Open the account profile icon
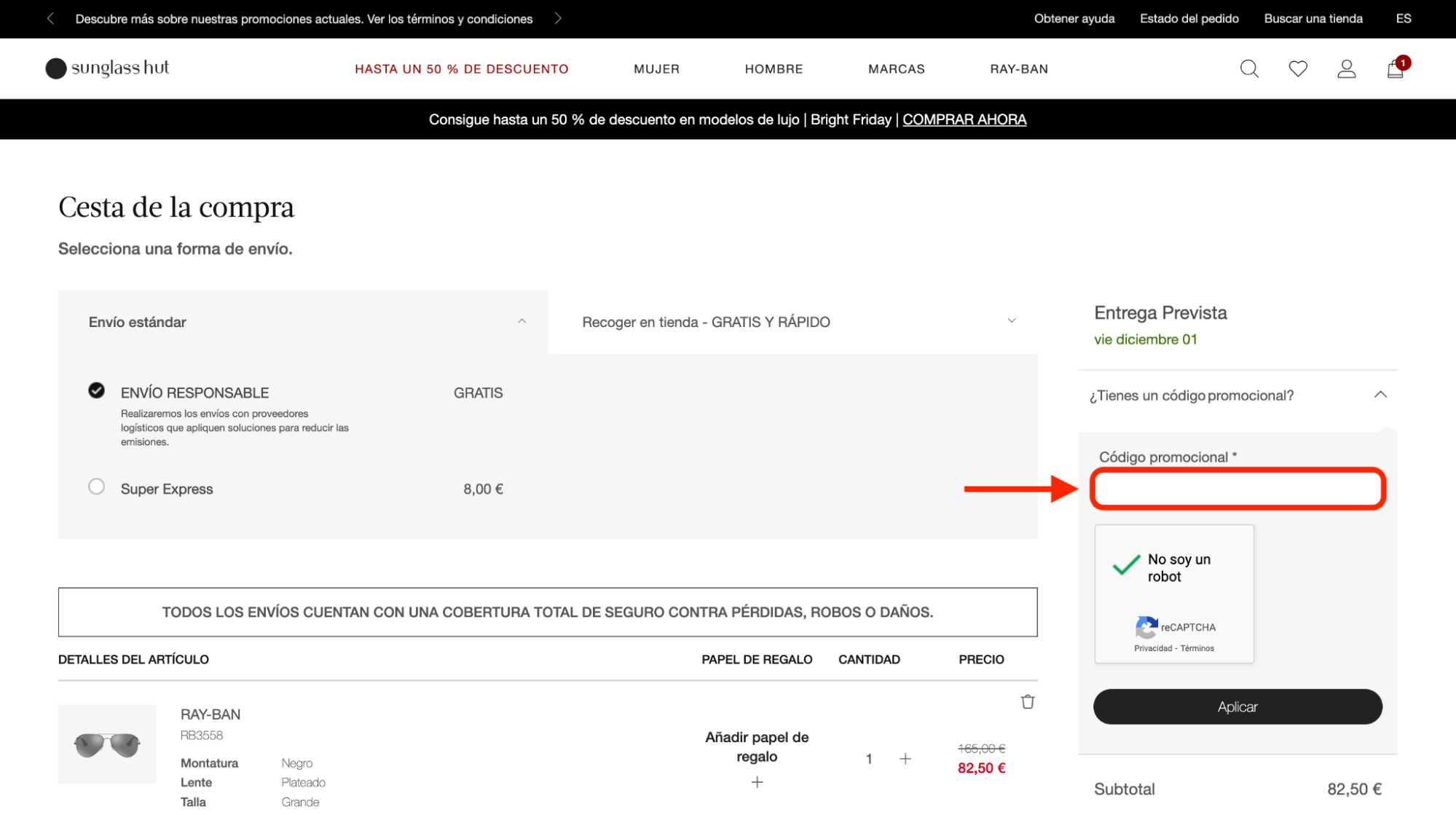Viewport: 1456px width, 815px height. pyautogui.click(x=1347, y=68)
